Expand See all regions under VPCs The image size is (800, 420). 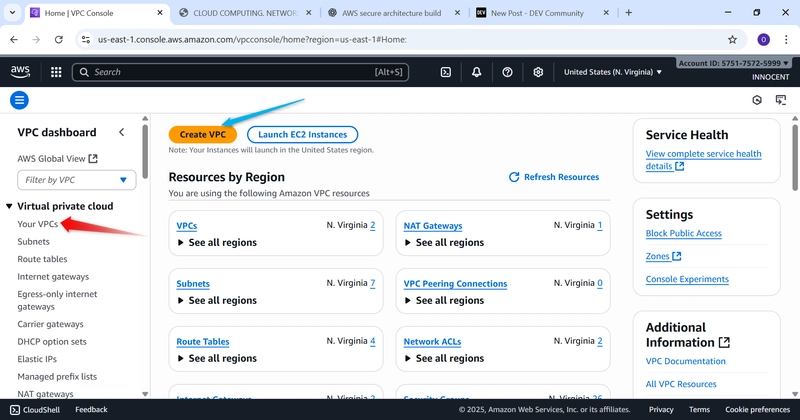216,242
